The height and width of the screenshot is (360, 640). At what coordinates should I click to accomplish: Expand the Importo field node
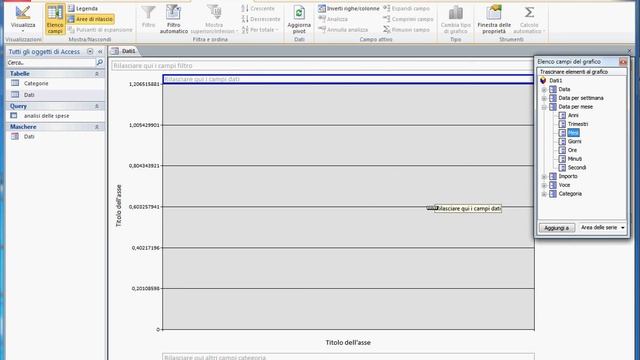544,177
